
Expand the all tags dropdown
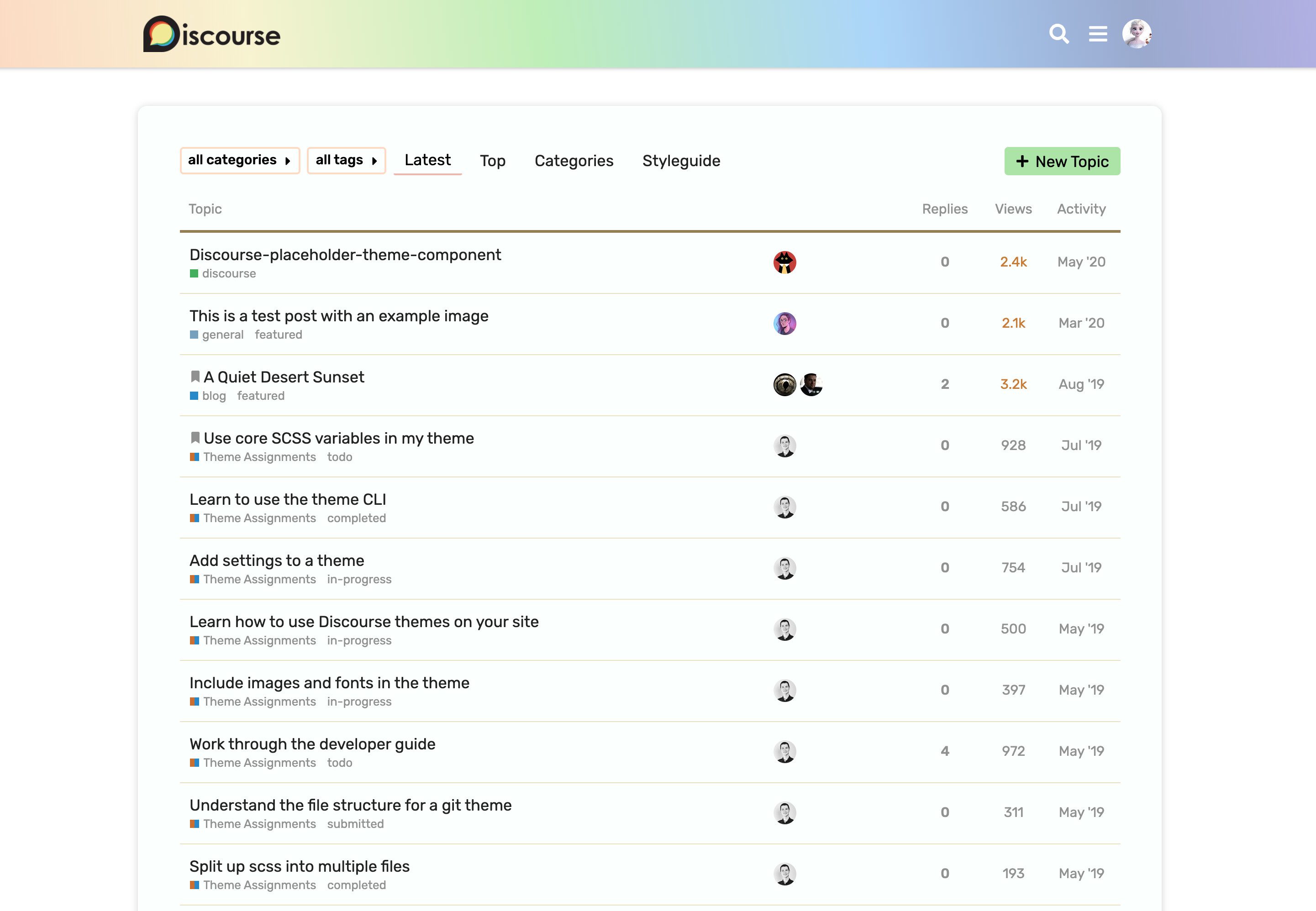tap(346, 160)
